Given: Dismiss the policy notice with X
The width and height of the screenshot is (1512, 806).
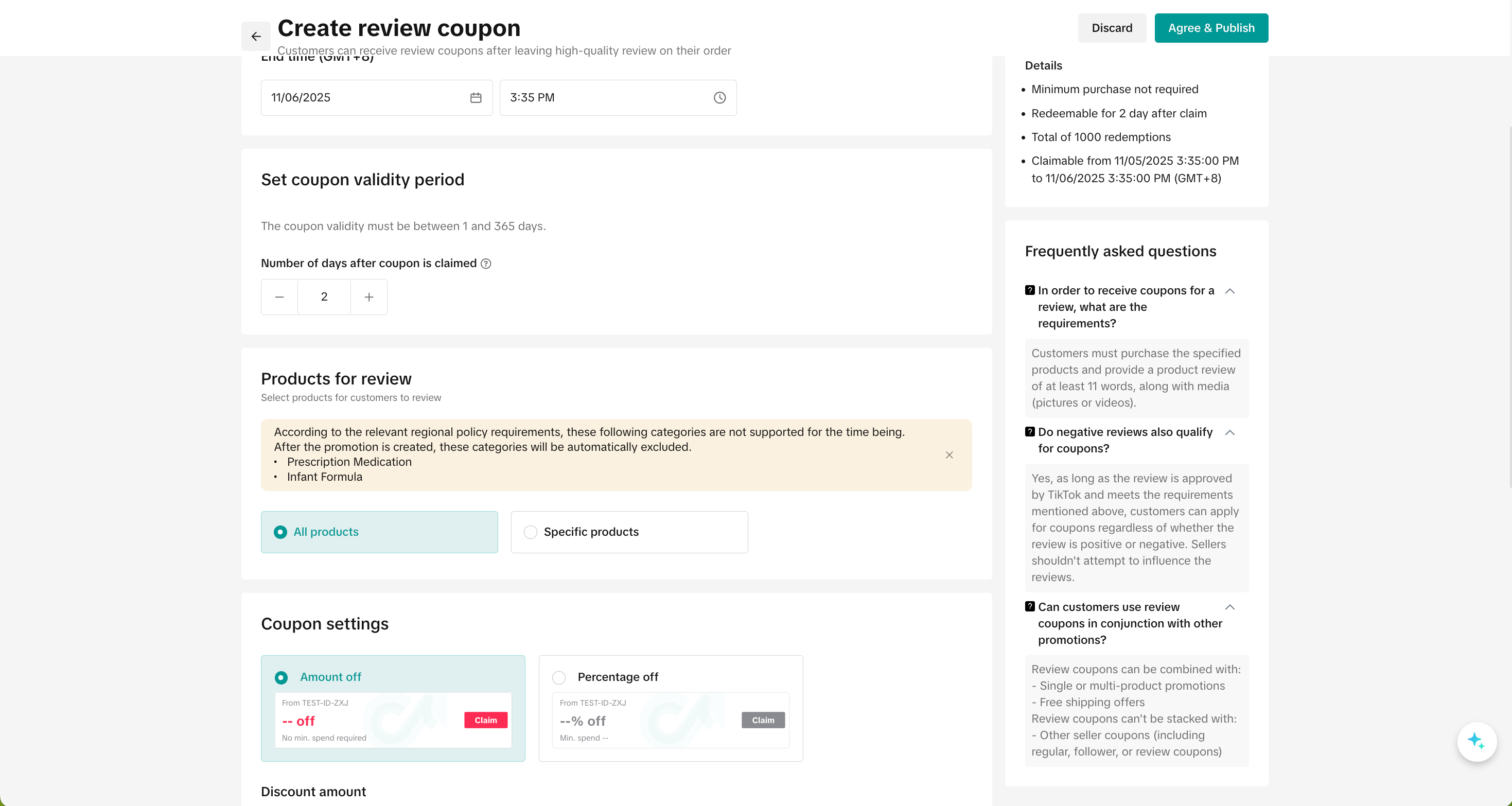Looking at the screenshot, I should pos(949,455).
